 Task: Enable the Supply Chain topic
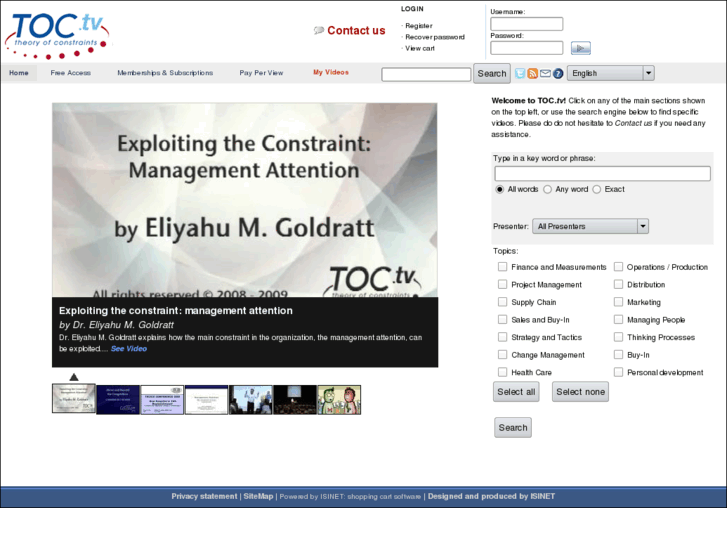[x=502, y=302]
